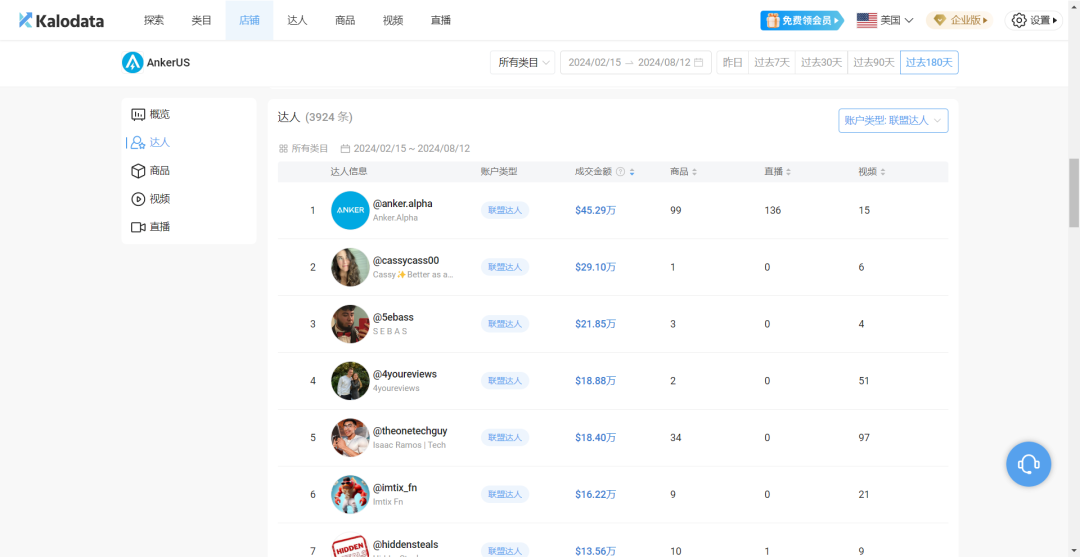Viewport: 1080px width, 557px height.
Task: Expand the 账户类型: 联盟达人 dropdown
Action: [x=893, y=121]
